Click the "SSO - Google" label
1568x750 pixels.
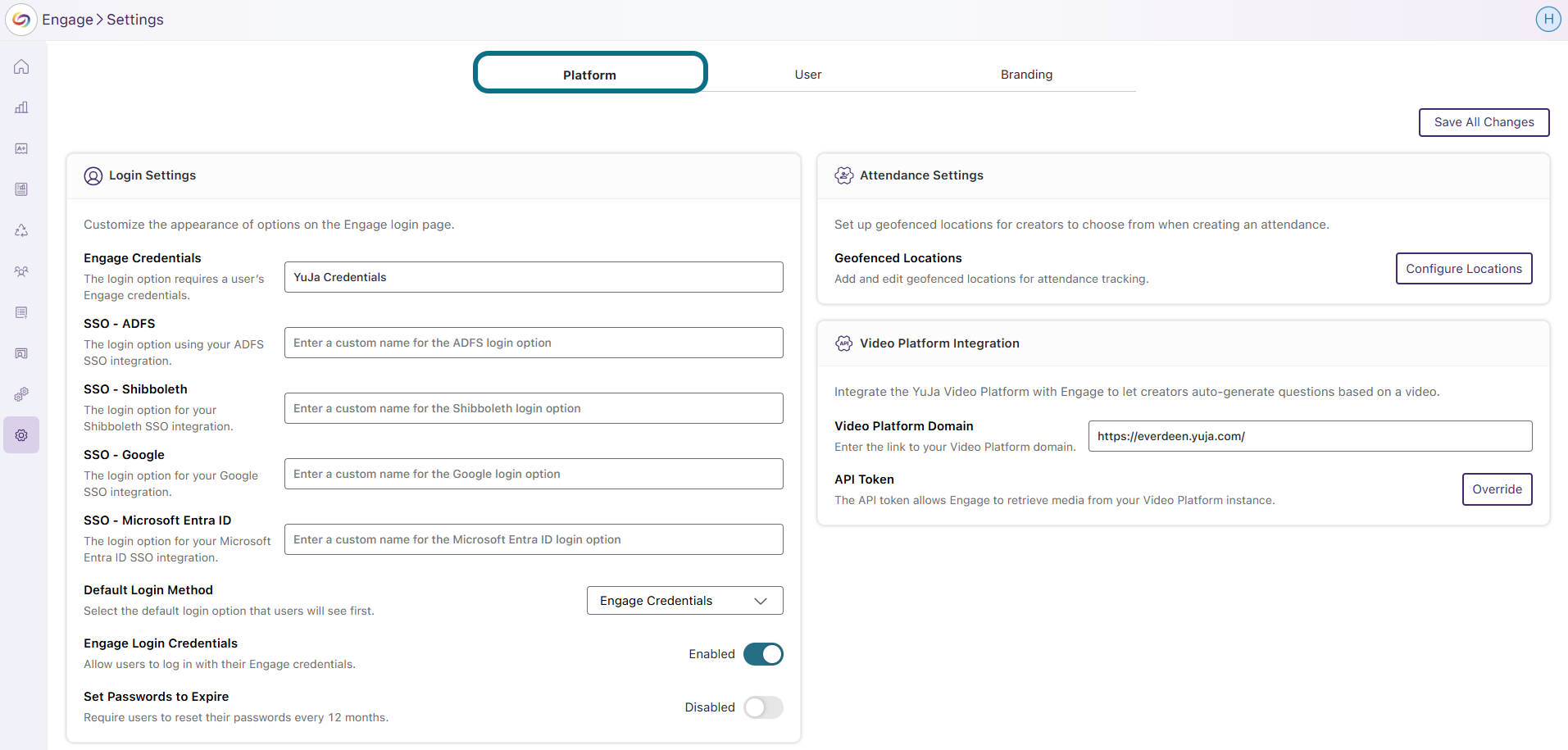[124, 455]
